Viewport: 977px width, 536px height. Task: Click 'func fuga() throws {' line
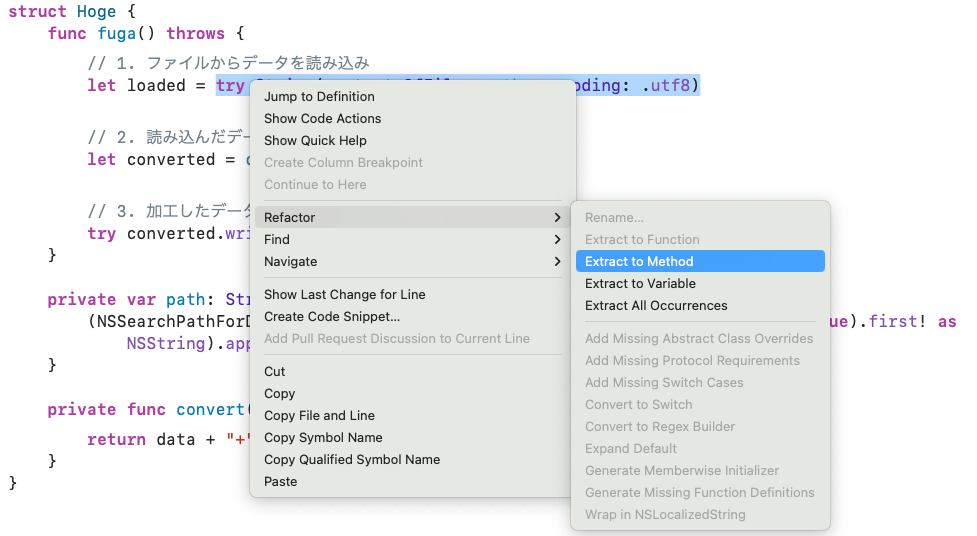click(x=146, y=34)
